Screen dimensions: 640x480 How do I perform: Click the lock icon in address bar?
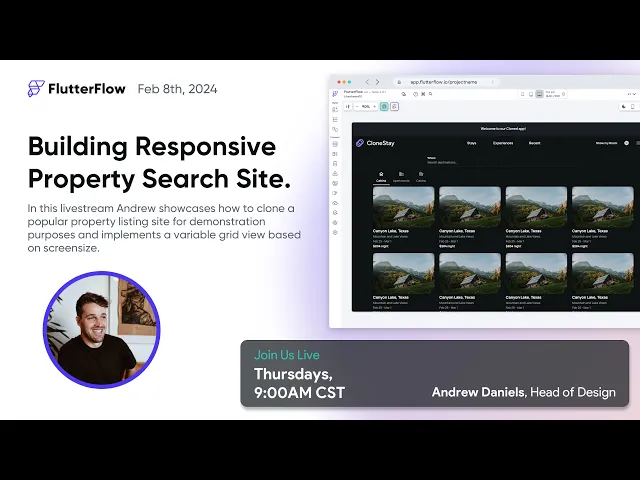[x=399, y=82]
